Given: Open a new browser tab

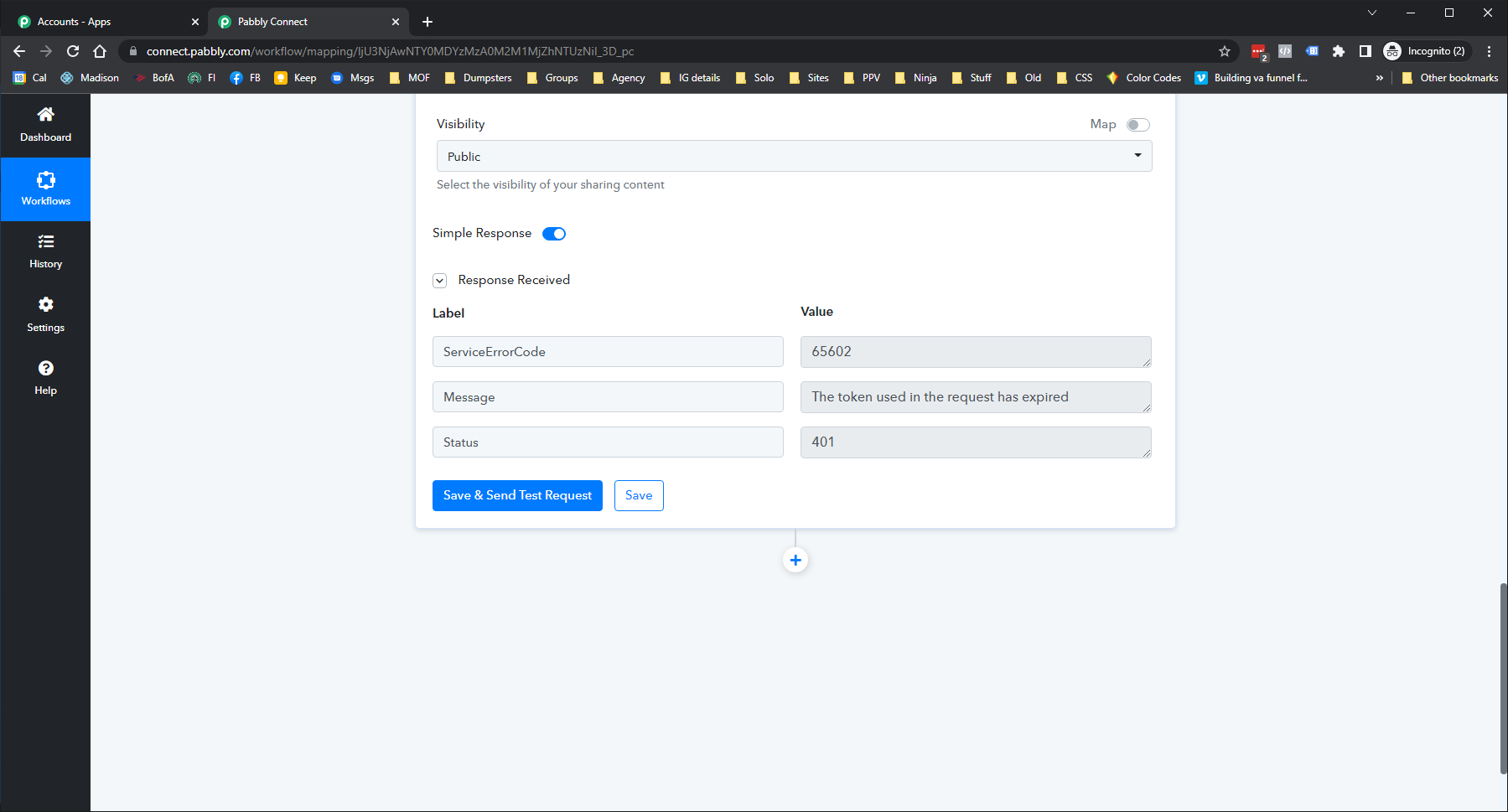Looking at the screenshot, I should click(x=428, y=22).
